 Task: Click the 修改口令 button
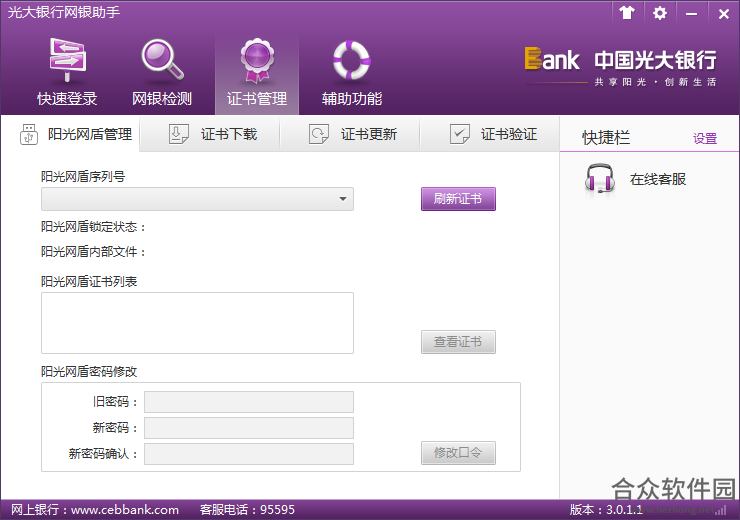point(458,453)
